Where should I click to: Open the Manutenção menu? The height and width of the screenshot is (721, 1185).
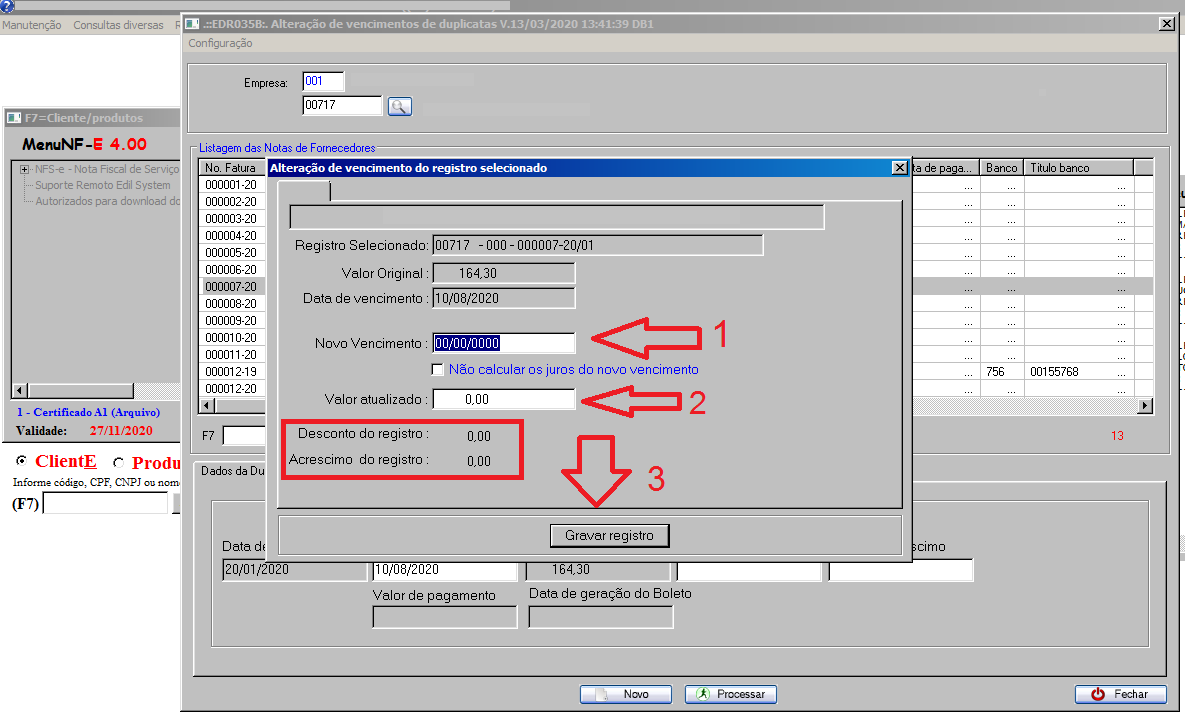click(31, 25)
